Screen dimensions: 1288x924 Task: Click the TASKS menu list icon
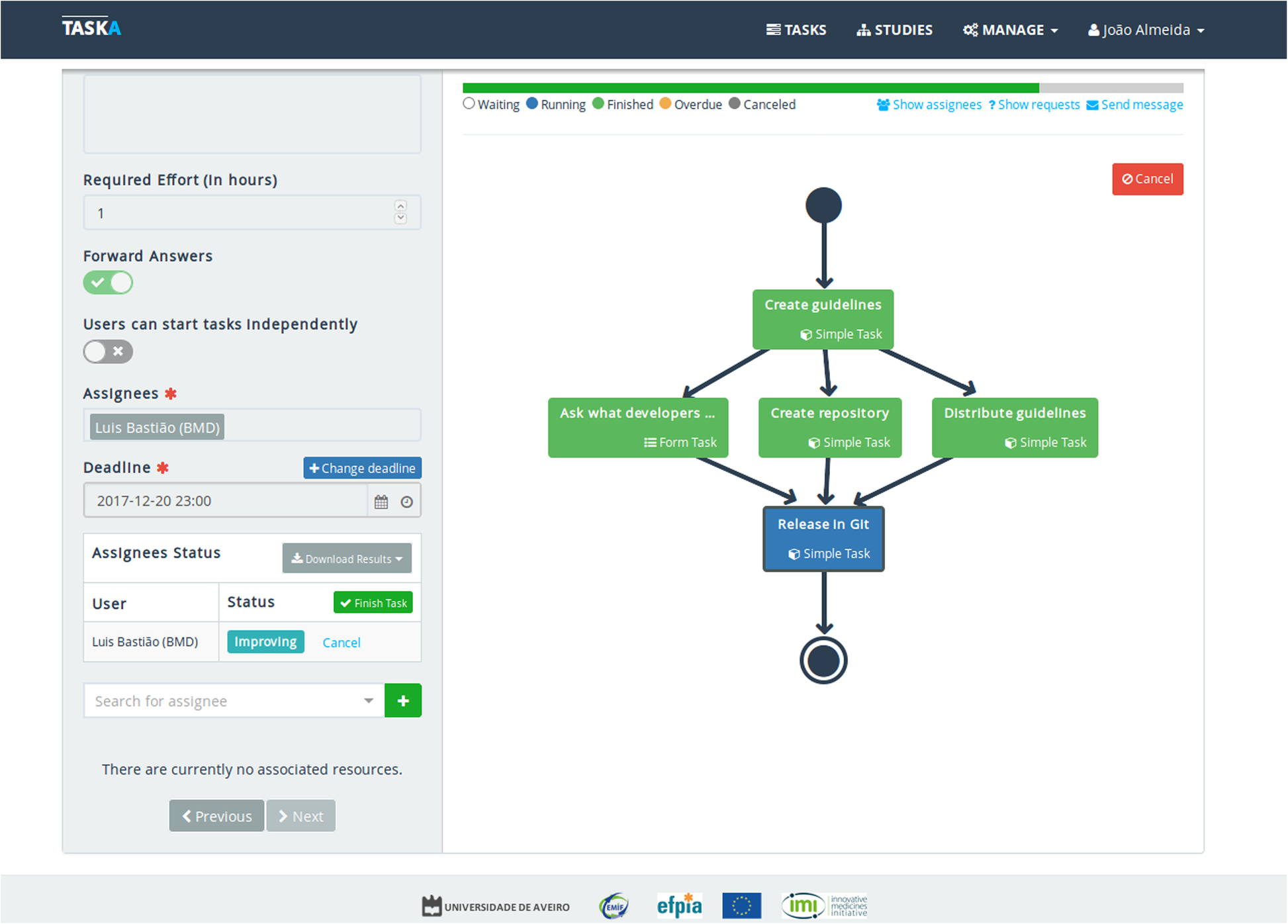click(x=773, y=30)
